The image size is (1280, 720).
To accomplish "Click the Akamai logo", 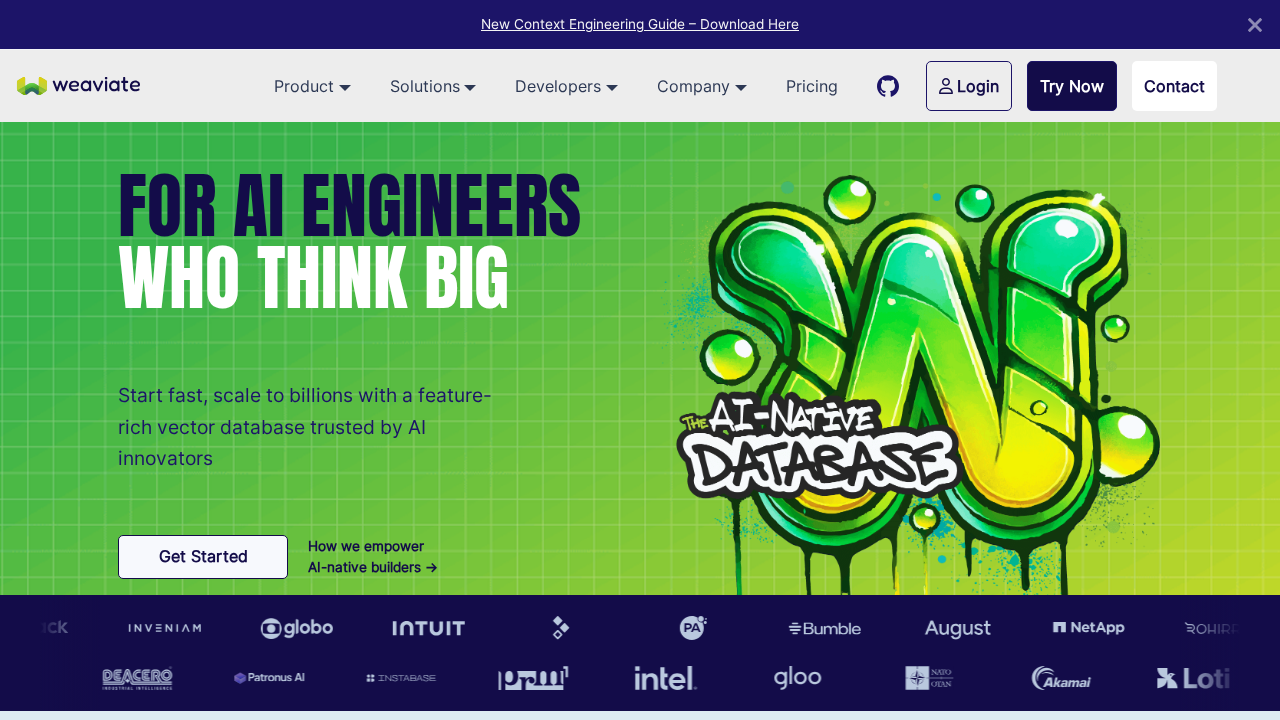I will (1061, 679).
